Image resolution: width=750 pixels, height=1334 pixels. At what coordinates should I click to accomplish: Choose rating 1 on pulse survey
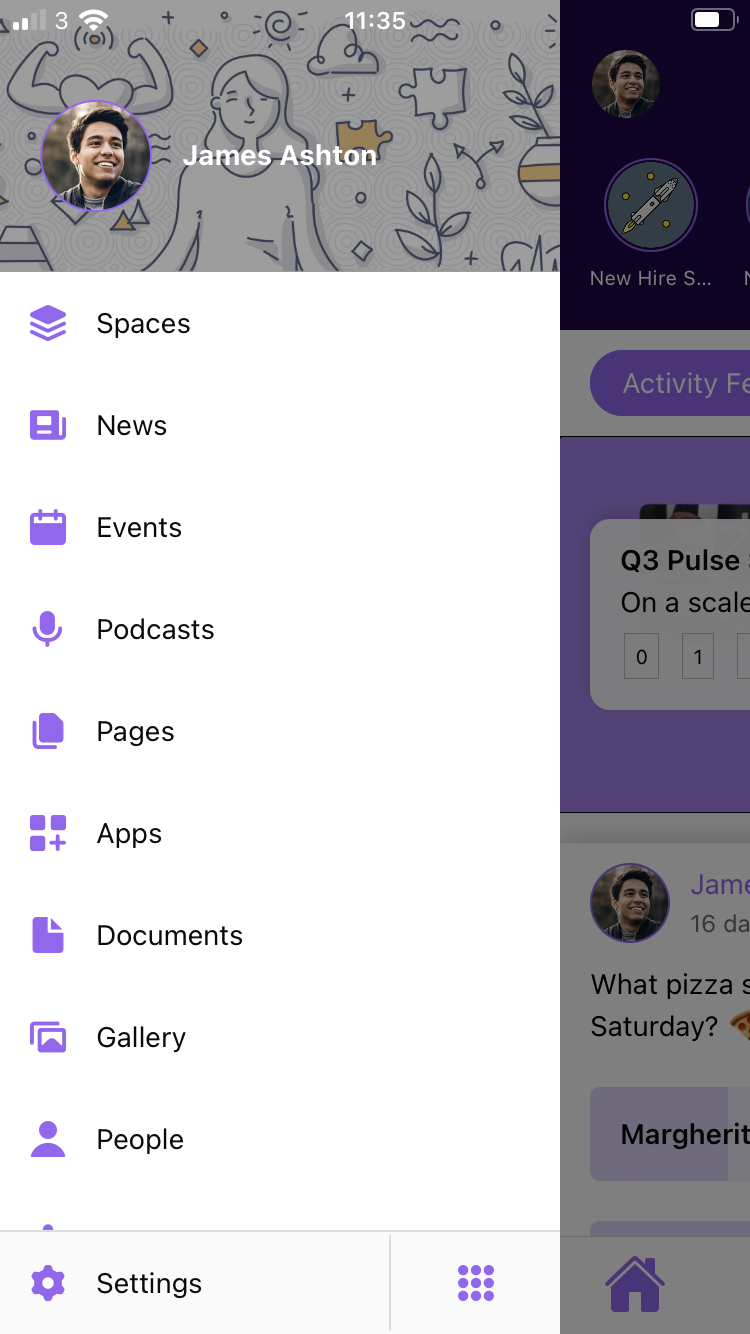tap(698, 657)
